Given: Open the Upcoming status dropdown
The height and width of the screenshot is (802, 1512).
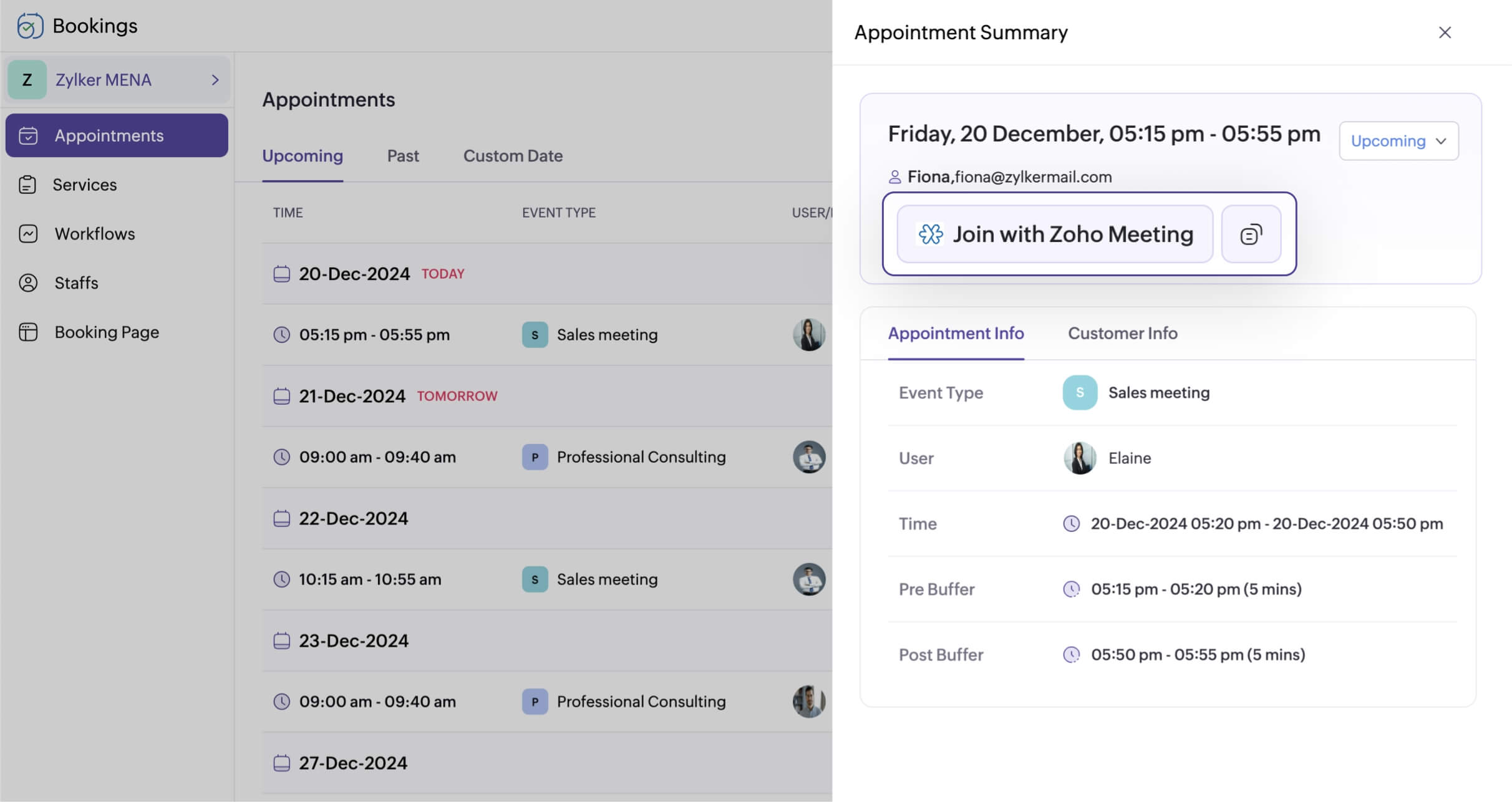Looking at the screenshot, I should (1398, 141).
